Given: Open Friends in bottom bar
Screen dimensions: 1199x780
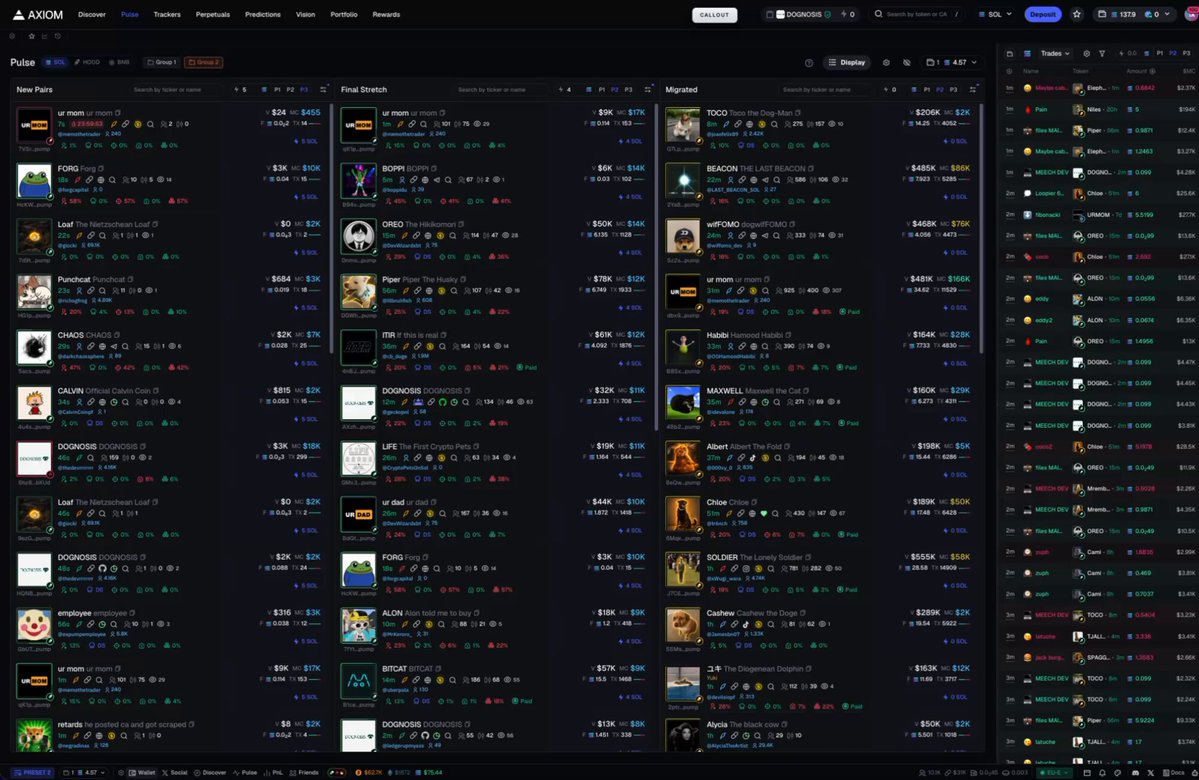Looking at the screenshot, I should click(x=304, y=772).
